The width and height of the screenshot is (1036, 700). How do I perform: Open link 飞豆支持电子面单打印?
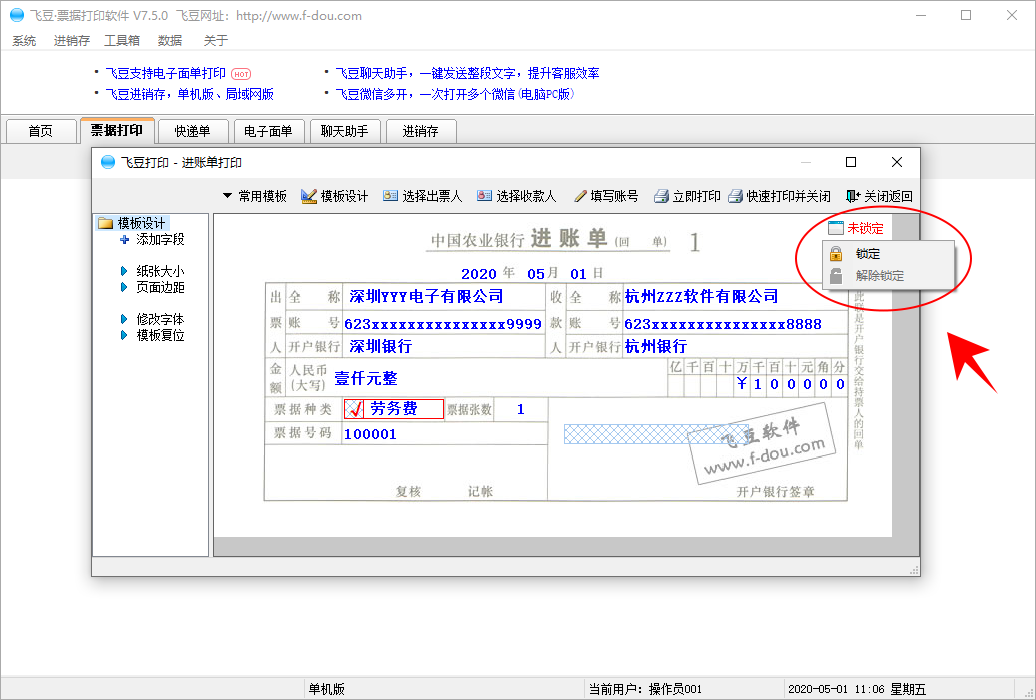(165, 73)
